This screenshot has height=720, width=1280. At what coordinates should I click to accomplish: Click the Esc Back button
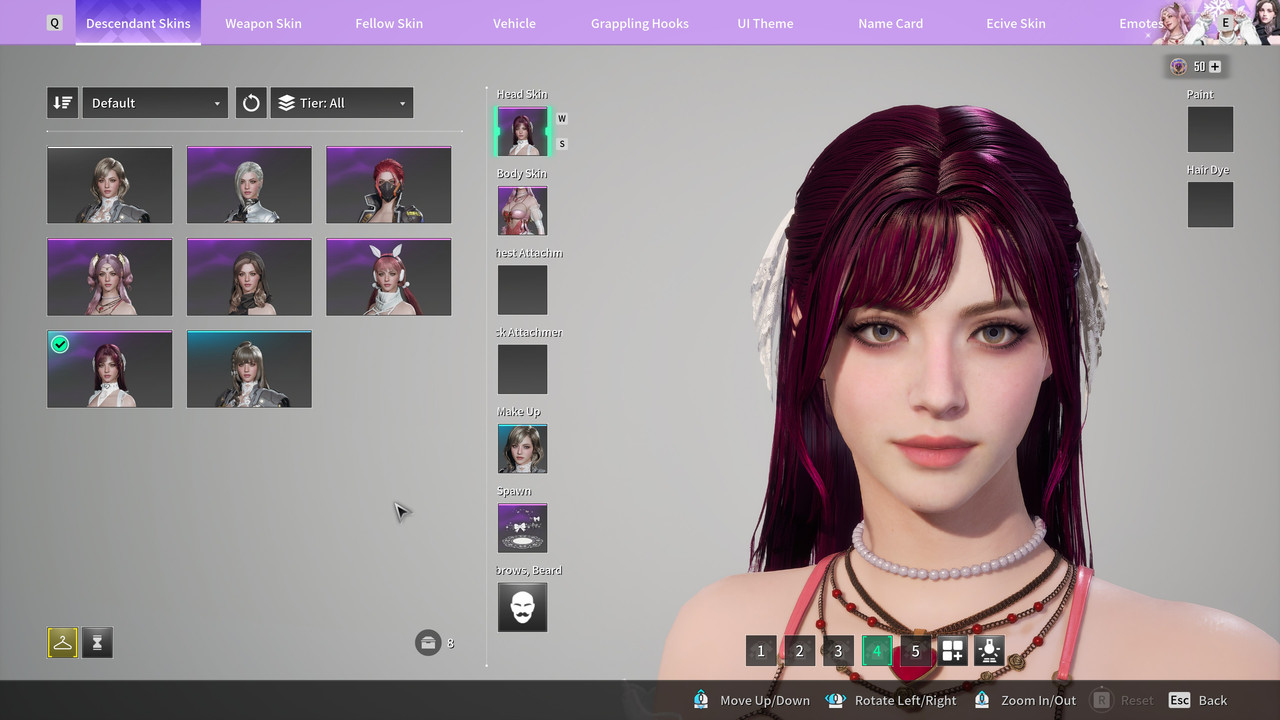point(1198,700)
